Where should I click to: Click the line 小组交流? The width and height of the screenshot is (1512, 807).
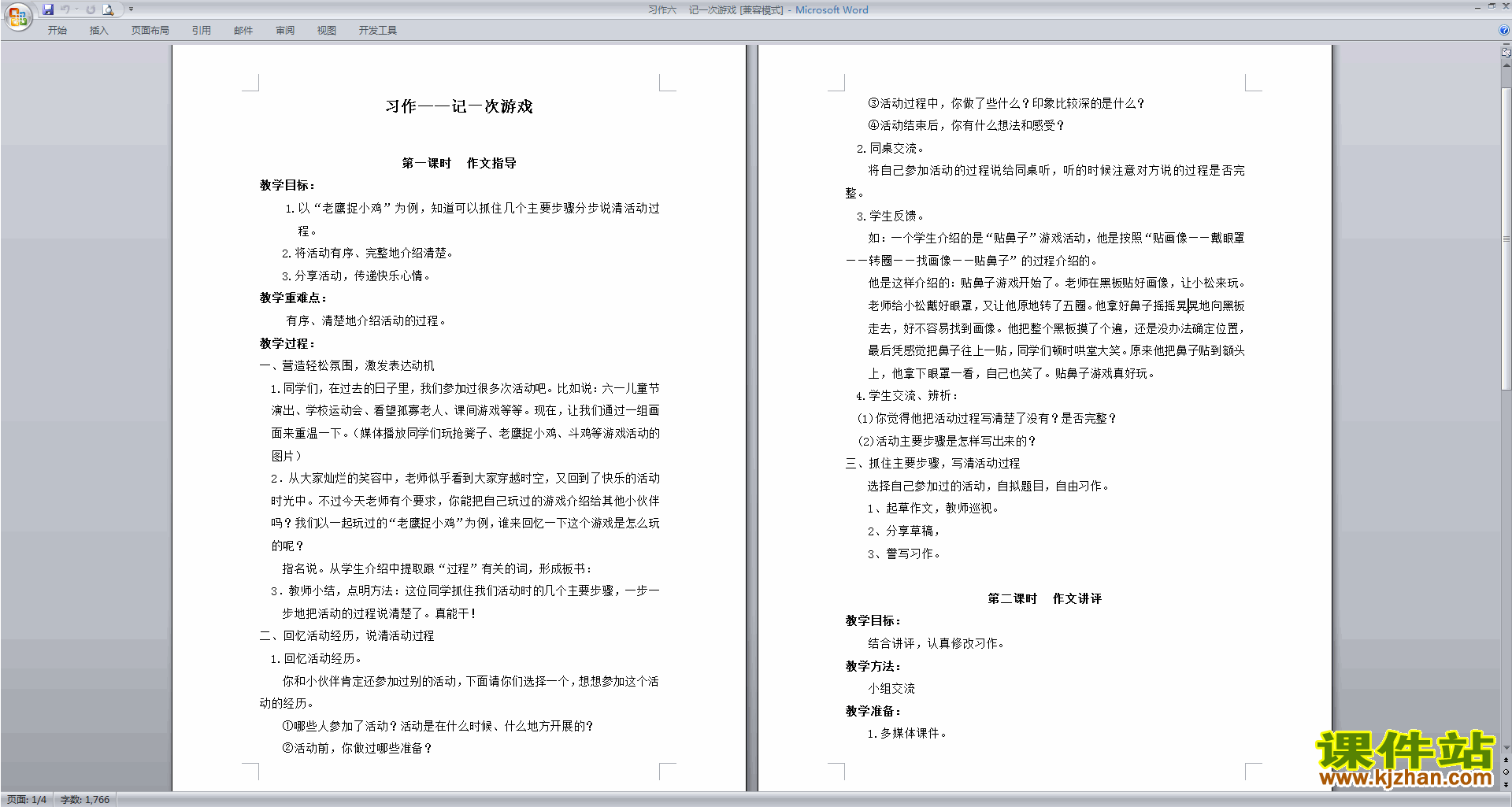coord(891,688)
